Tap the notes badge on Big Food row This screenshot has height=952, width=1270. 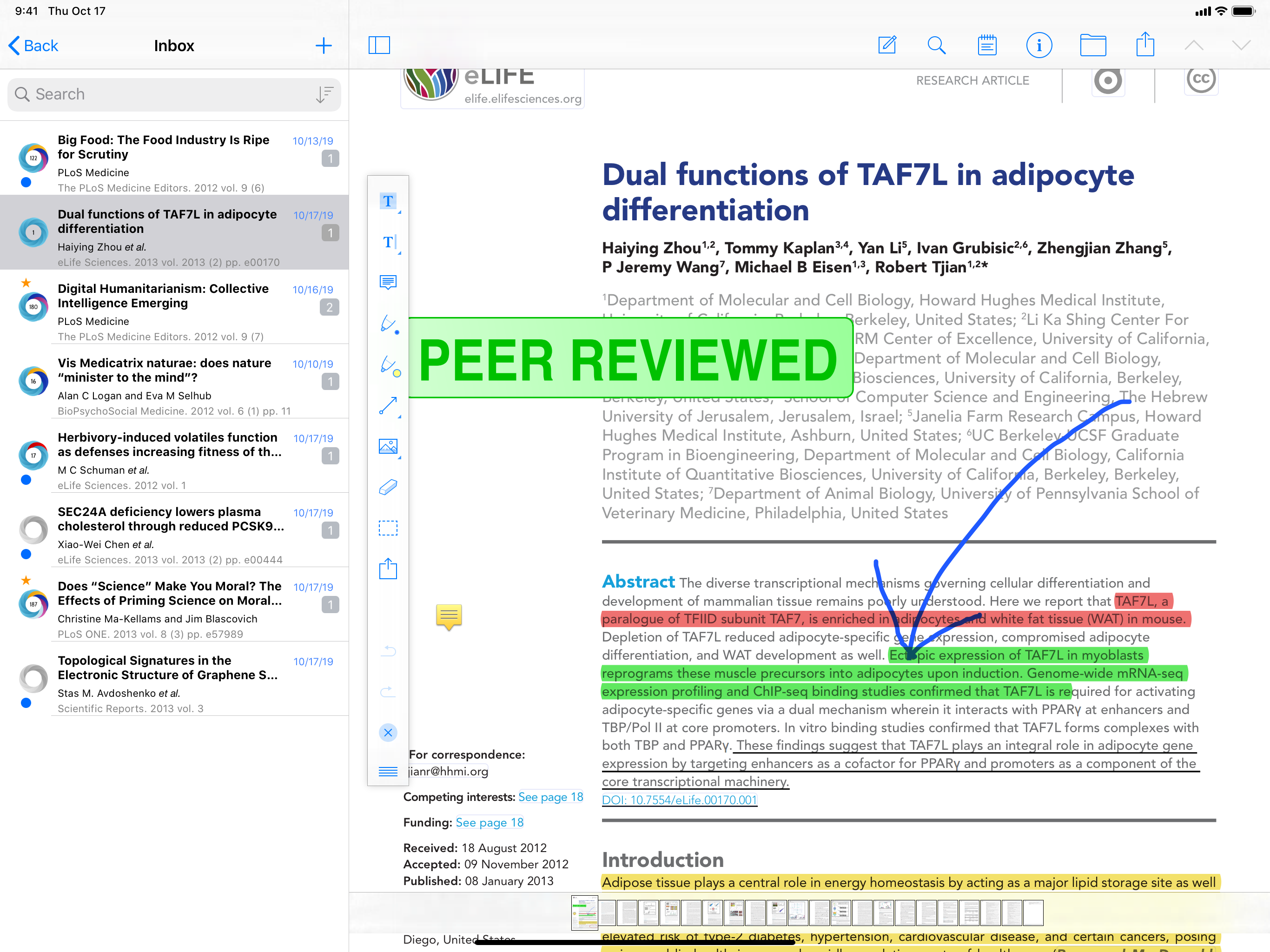coord(330,159)
